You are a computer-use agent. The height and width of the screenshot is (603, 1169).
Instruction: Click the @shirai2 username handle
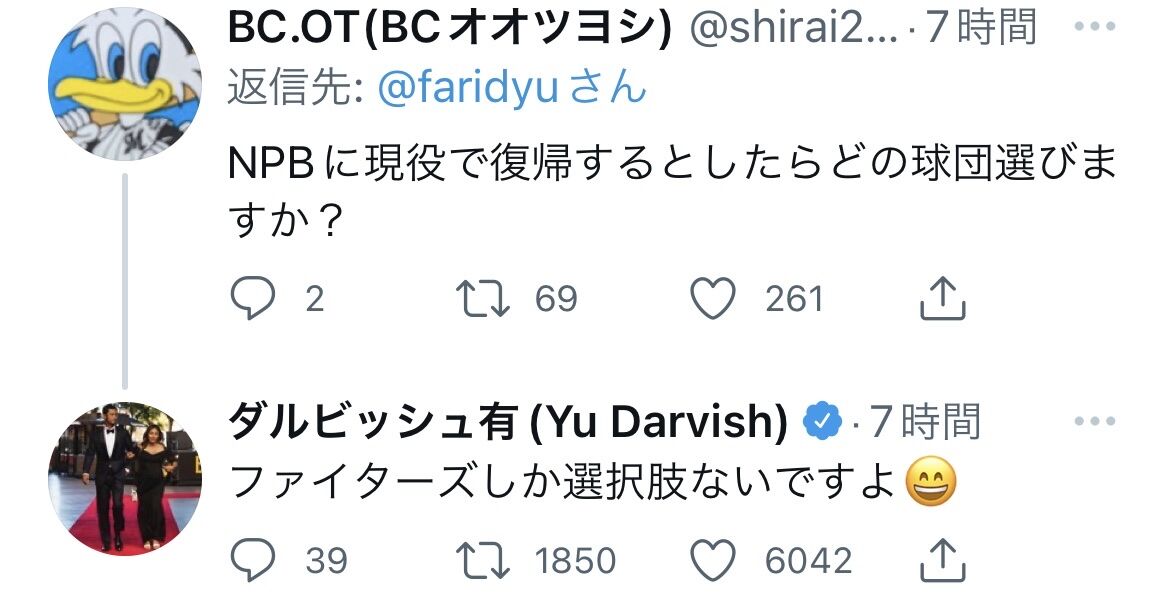point(795,28)
